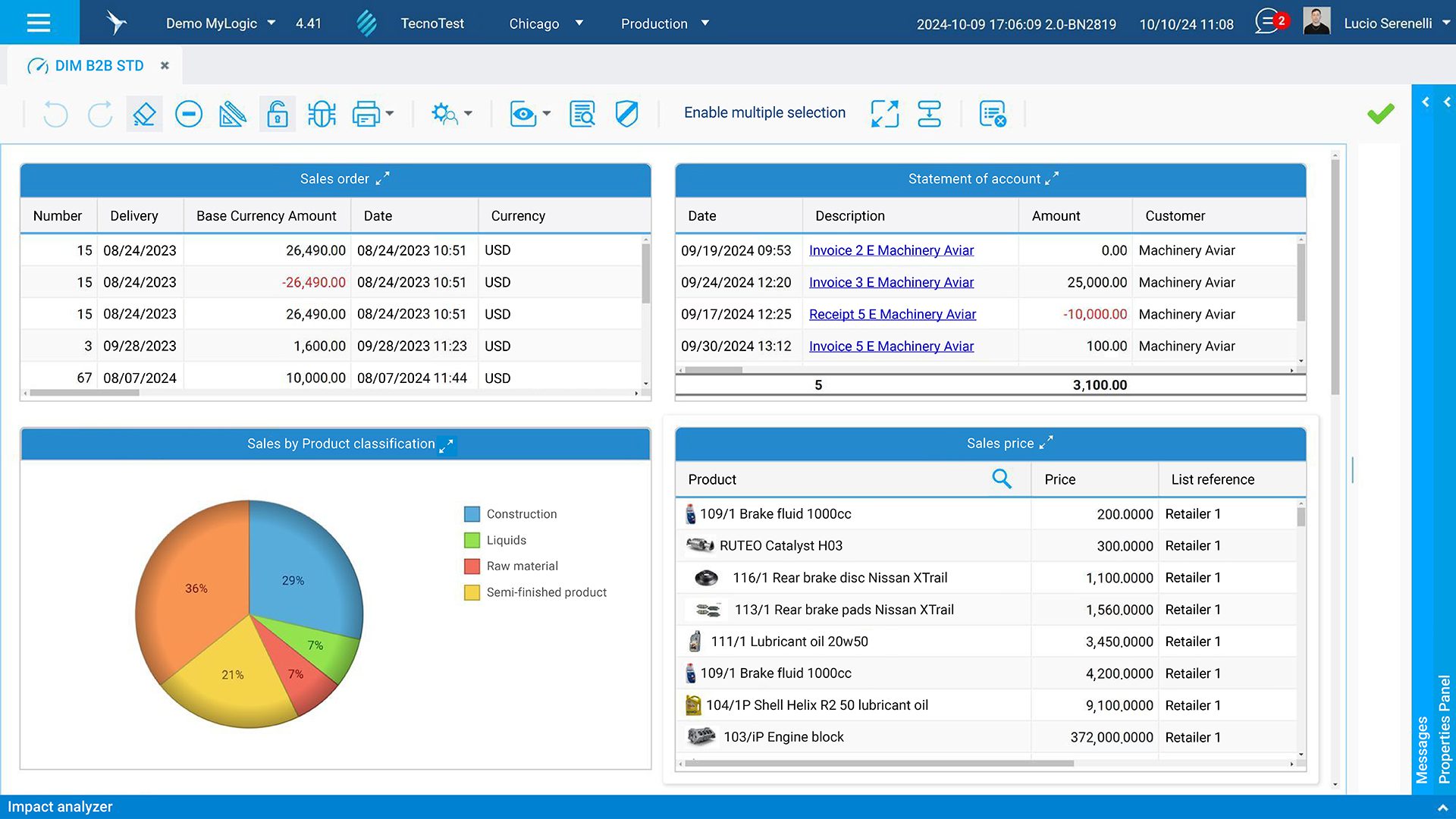Screen dimensions: 1456x819
Task: Click the bug debug icon
Action: coord(322,115)
